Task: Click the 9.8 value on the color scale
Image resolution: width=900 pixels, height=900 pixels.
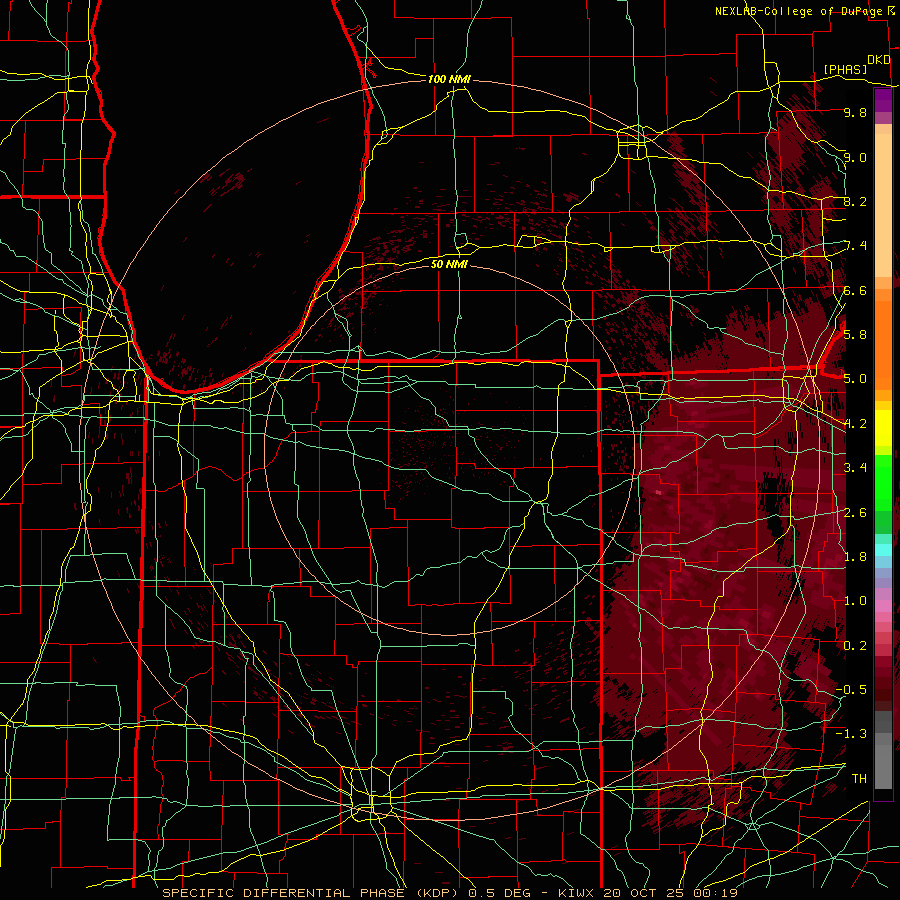Action: point(855,112)
